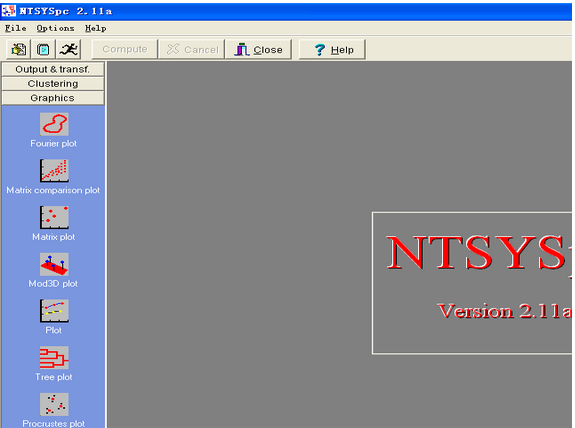Viewport: 575px width, 428px height.
Task: Click the Cancel button
Action: click(192, 49)
